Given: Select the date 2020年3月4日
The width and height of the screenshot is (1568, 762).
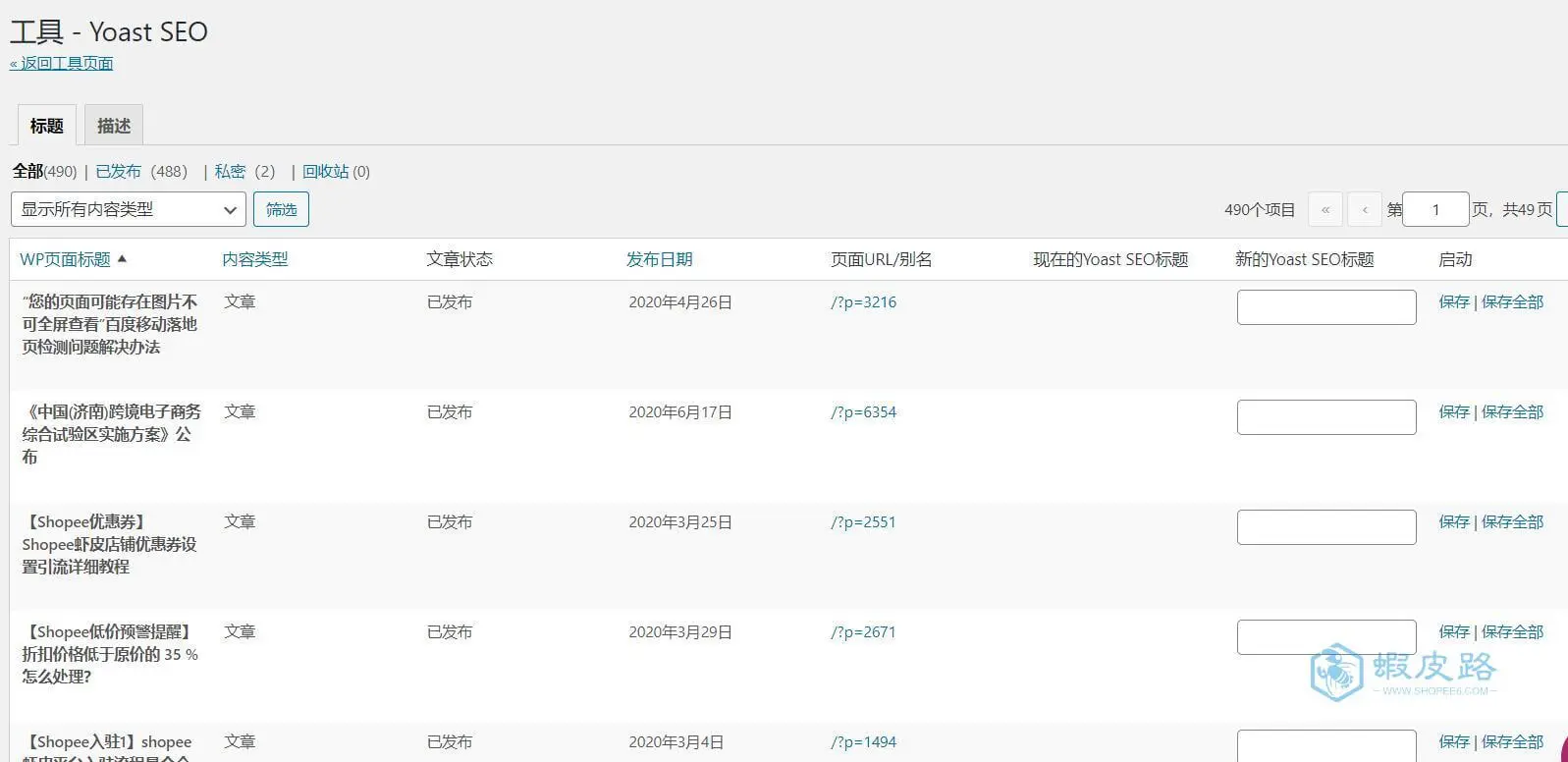Looking at the screenshot, I should click(x=676, y=742).
